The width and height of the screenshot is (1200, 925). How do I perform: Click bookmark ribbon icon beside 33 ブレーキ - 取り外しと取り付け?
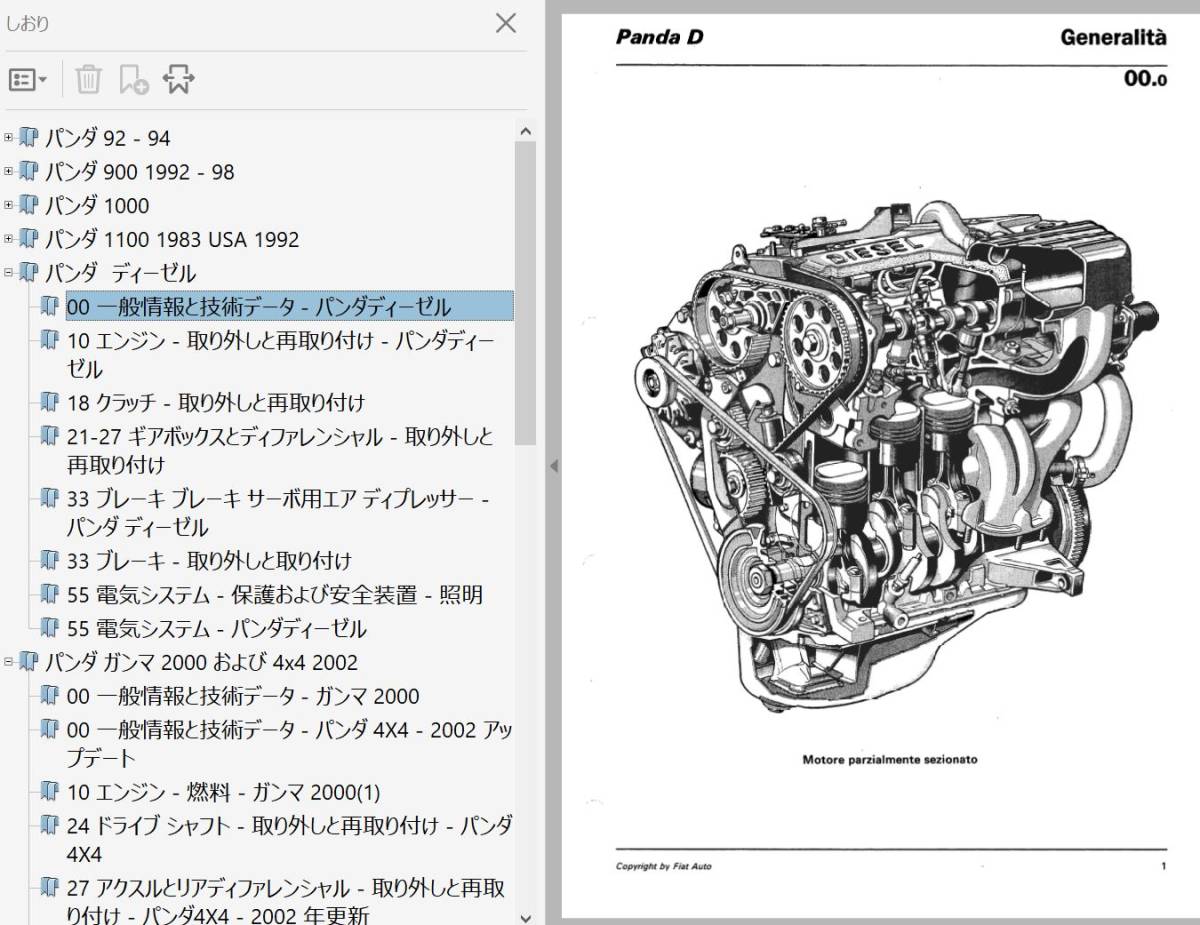pos(50,560)
